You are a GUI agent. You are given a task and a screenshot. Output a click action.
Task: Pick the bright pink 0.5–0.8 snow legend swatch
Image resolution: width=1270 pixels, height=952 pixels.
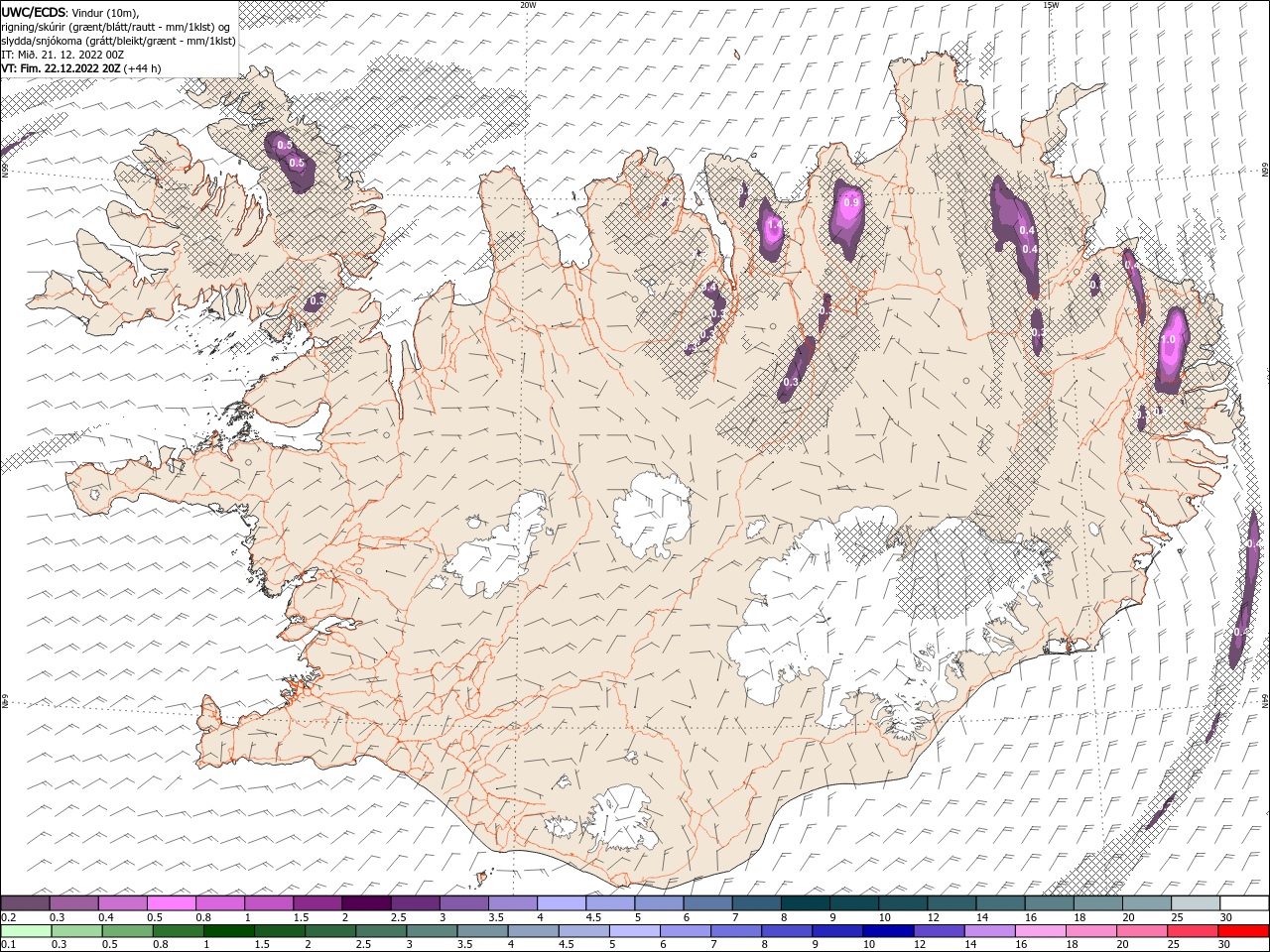(171, 902)
